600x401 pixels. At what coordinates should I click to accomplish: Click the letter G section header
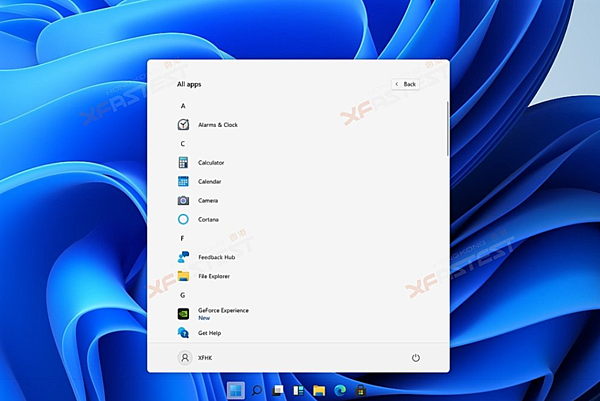click(x=183, y=295)
